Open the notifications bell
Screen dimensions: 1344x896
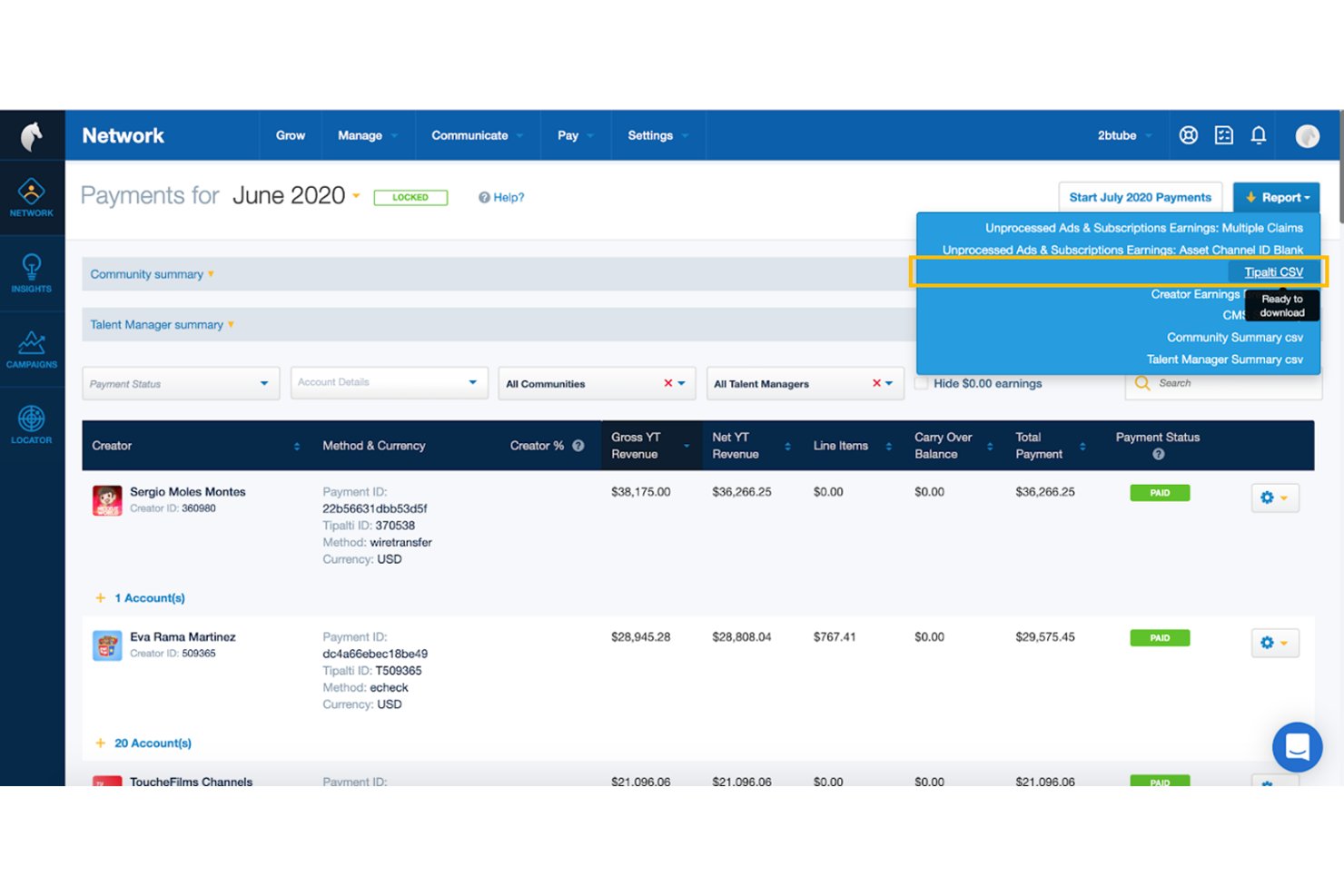(1258, 135)
